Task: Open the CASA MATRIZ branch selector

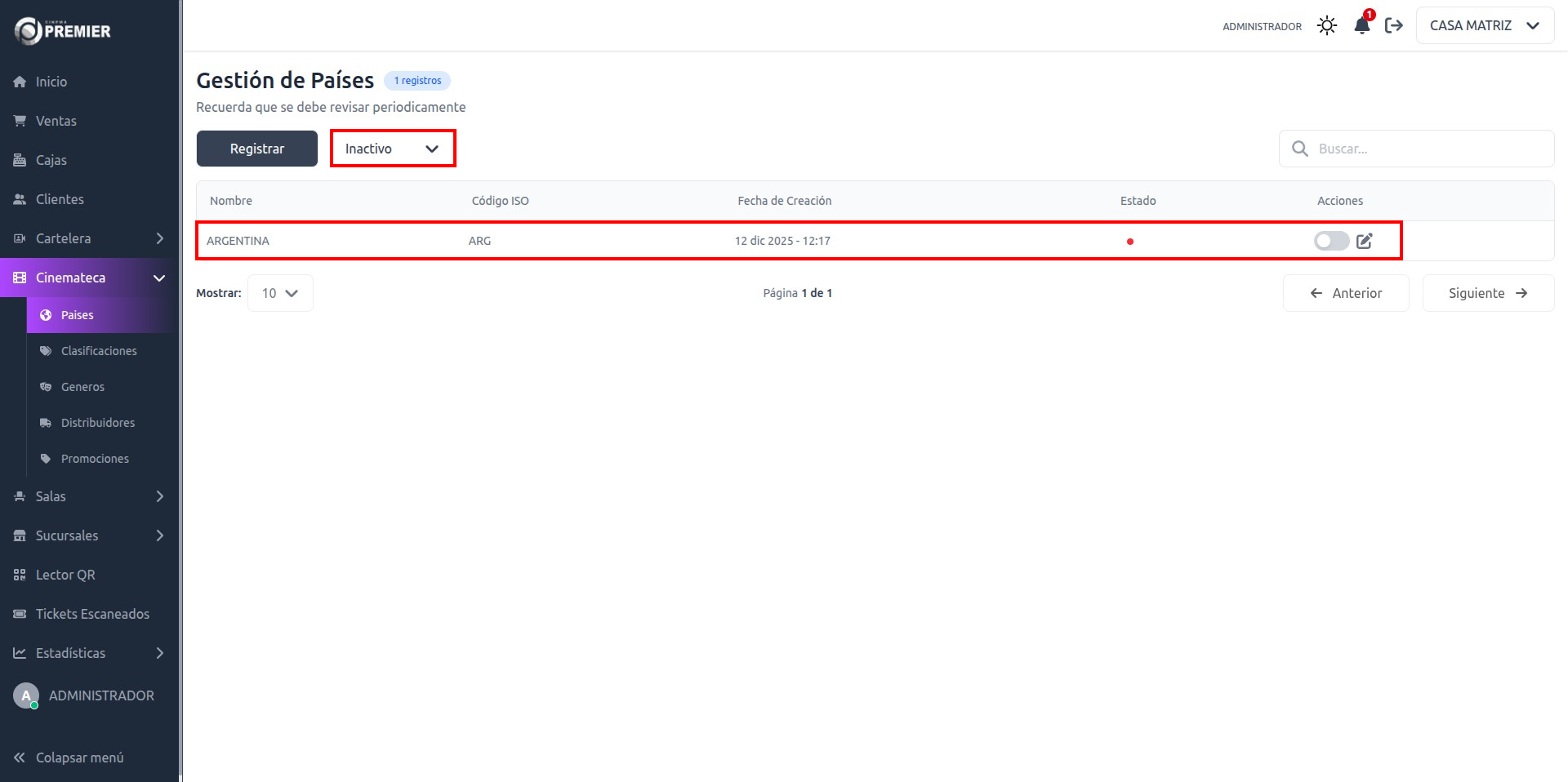Action: coord(1484,26)
